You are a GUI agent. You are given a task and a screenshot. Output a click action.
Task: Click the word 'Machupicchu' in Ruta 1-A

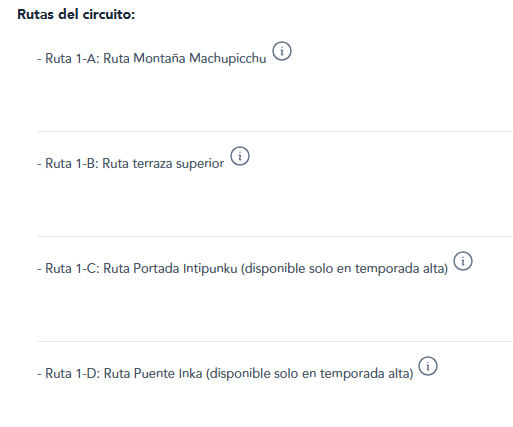point(228,58)
